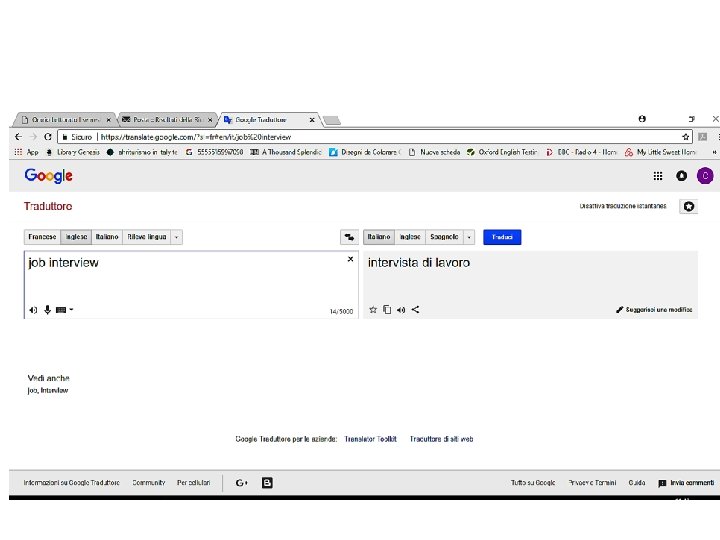This screenshot has width=720, height=540.
Task: Click the Google logo
Action: pyautogui.click(x=48, y=175)
